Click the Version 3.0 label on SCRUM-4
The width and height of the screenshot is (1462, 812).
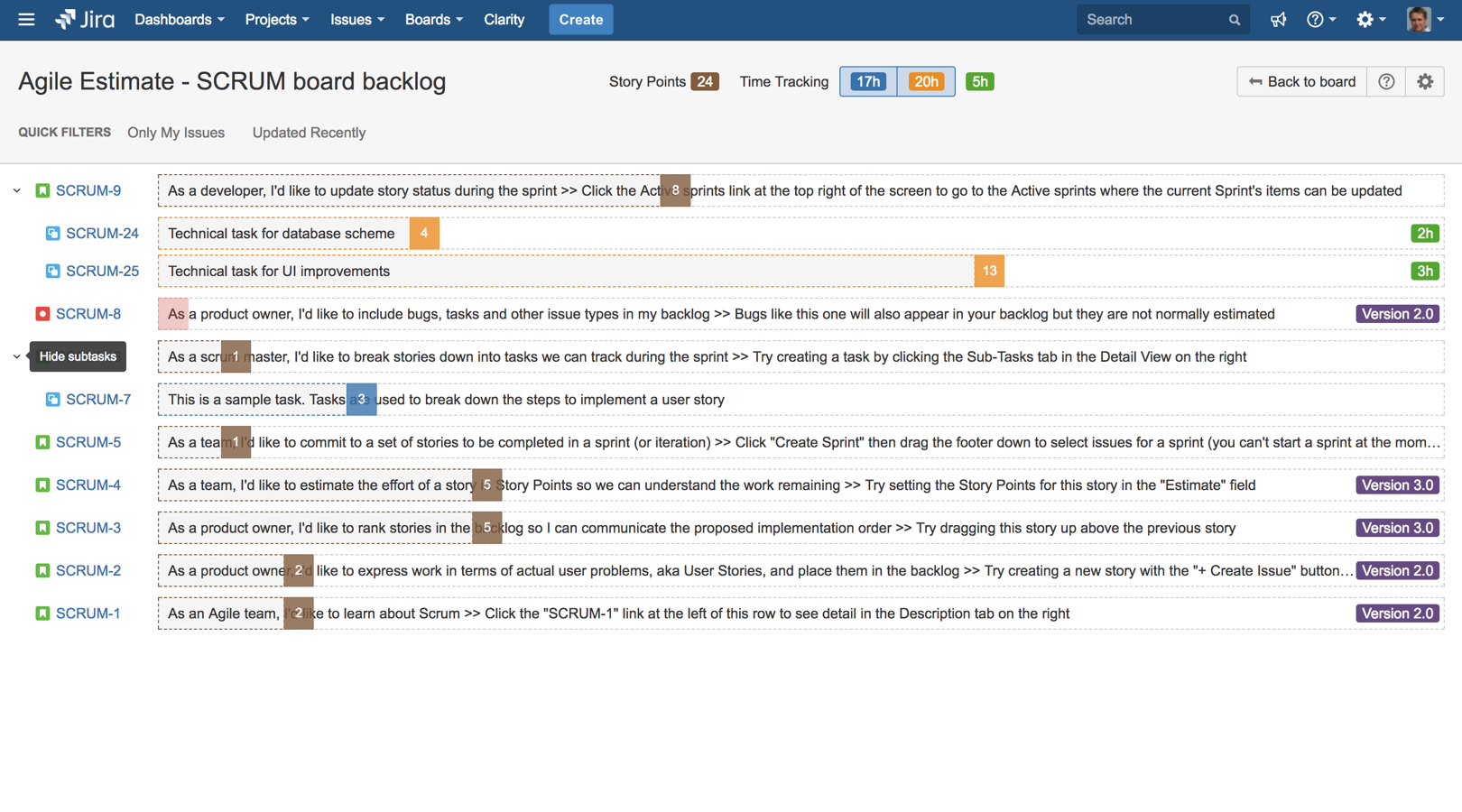click(x=1397, y=485)
